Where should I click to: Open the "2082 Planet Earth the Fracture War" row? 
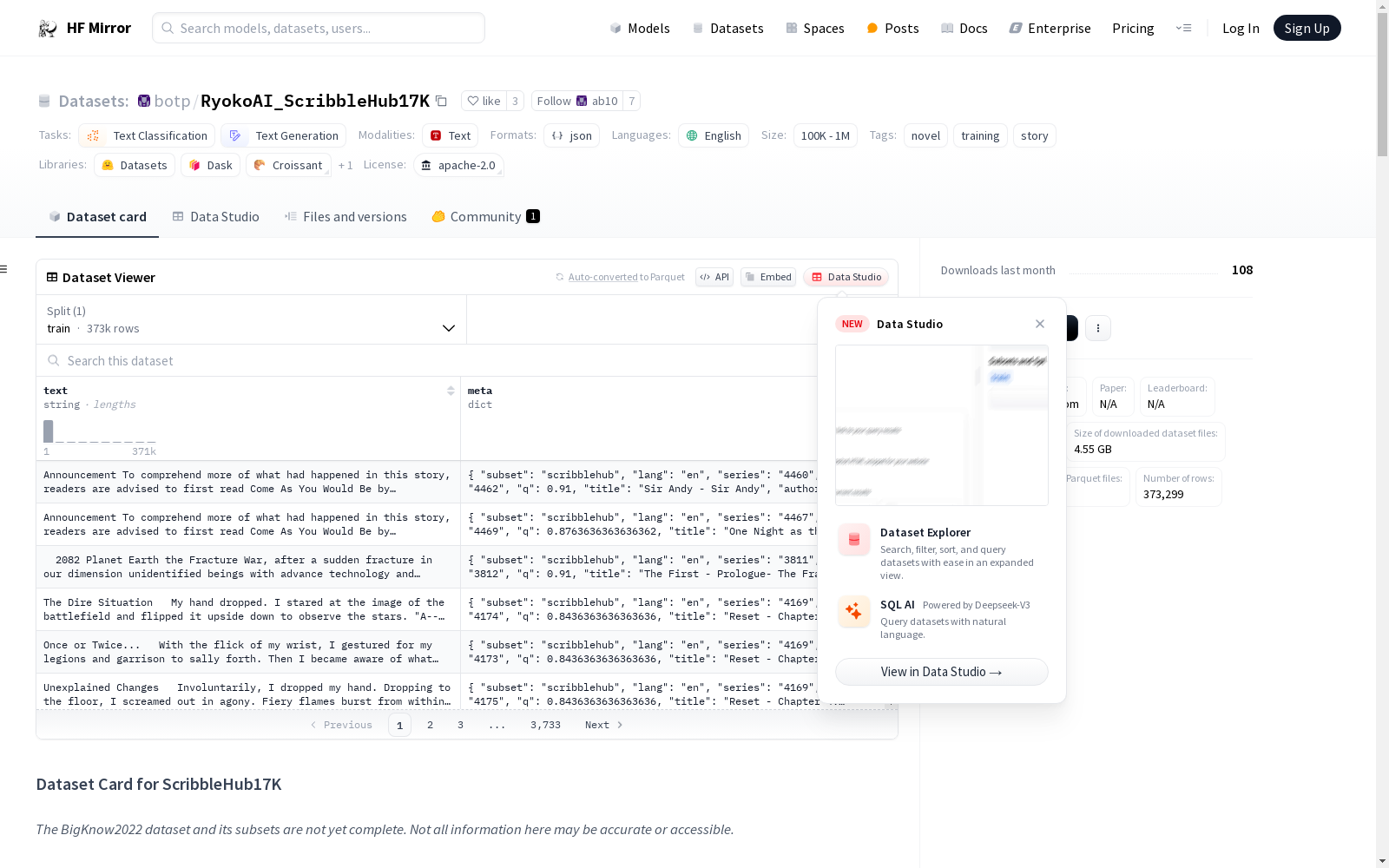click(x=247, y=568)
